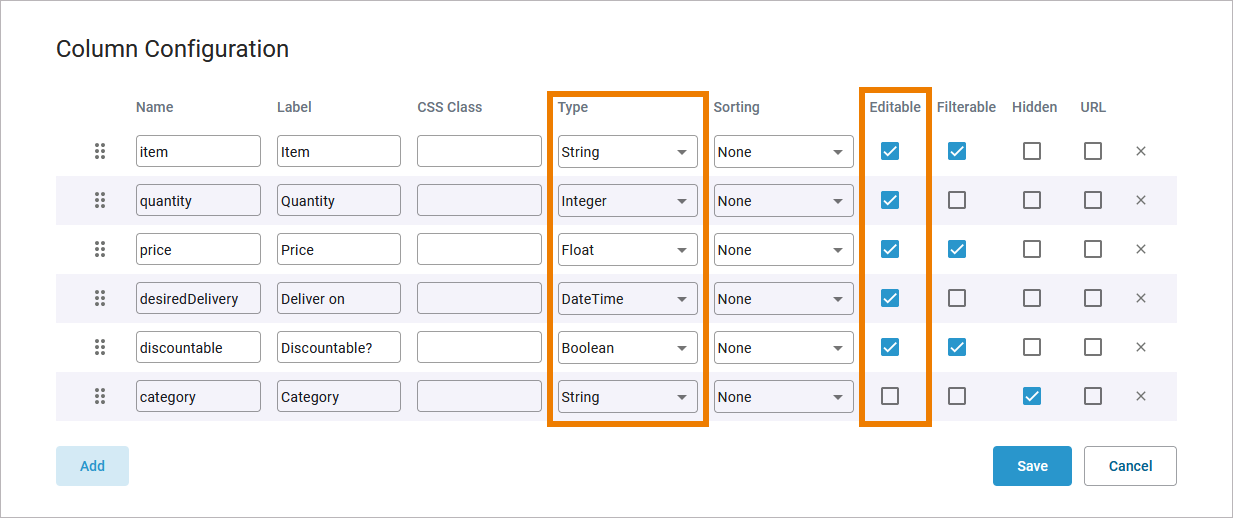
Task: Grab the drag handle for the category row
Action: (x=100, y=396)
